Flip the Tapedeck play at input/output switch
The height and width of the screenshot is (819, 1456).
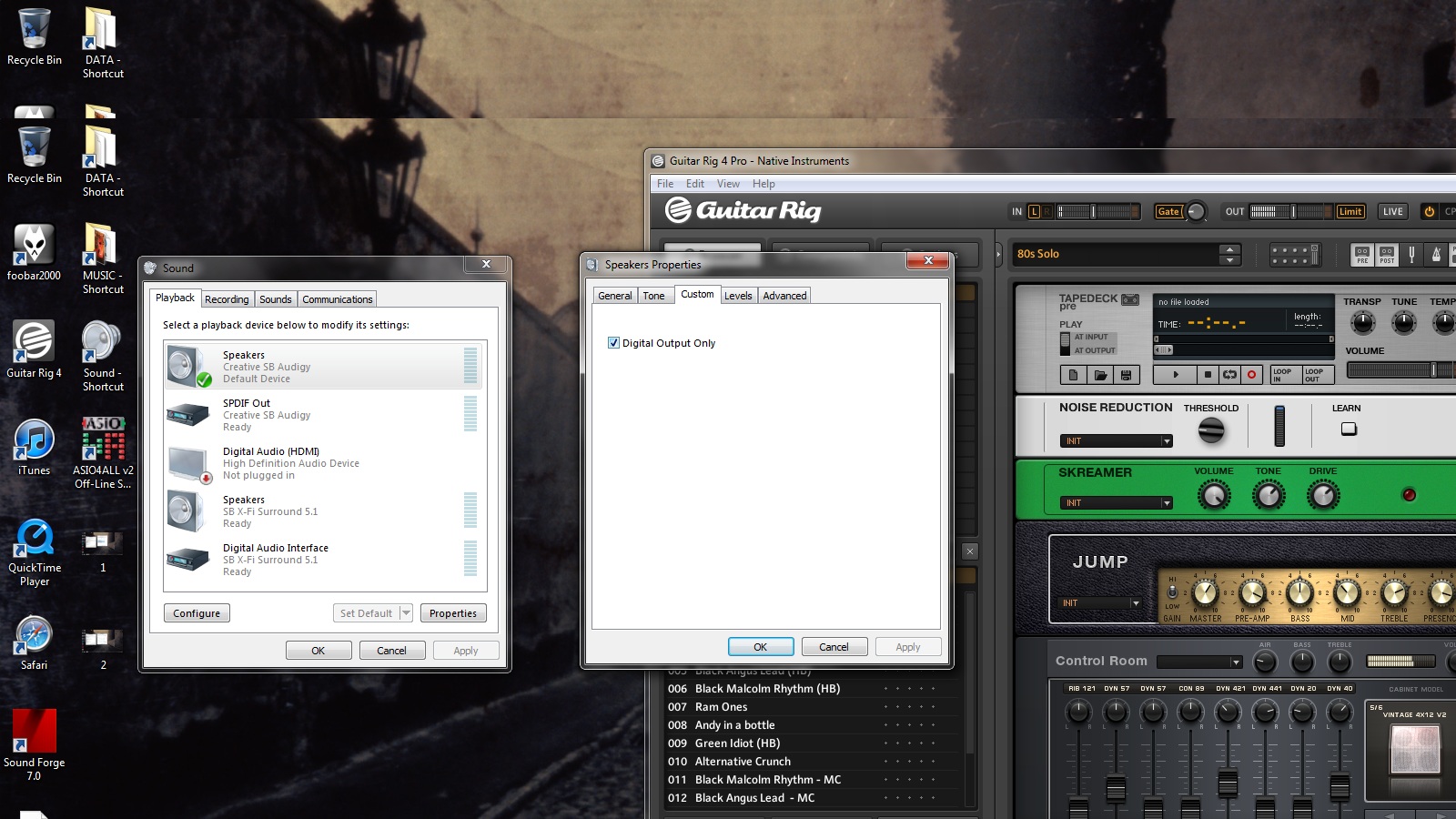[x=1065, y=343]
